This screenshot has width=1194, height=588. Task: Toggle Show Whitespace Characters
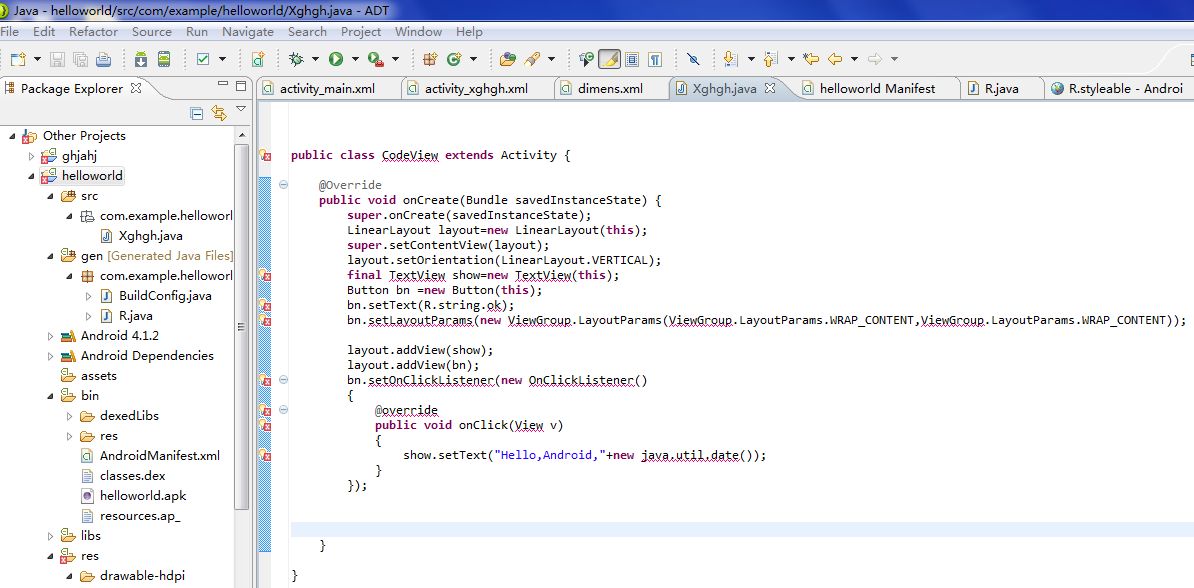click(655, 59)
